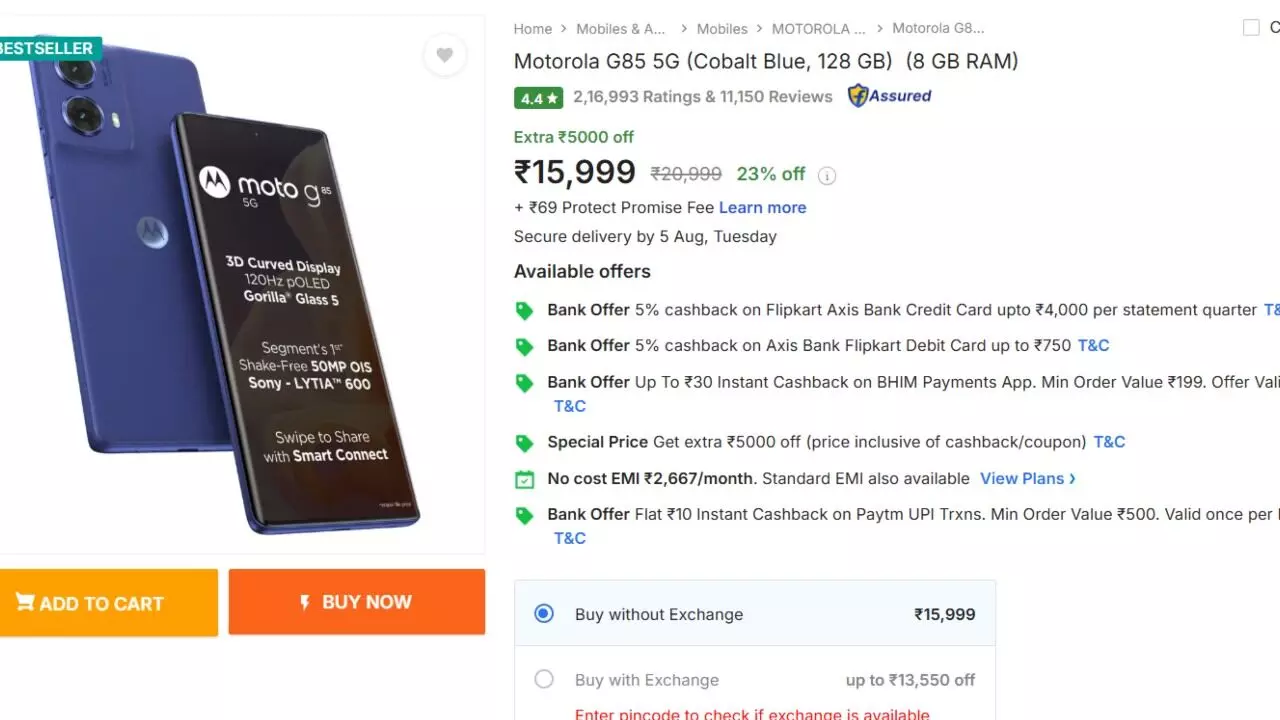Viewport: 1280px width, 720px height.
Task: Click the No cost EMI calendar icon
Action: (x=524, y=479)
